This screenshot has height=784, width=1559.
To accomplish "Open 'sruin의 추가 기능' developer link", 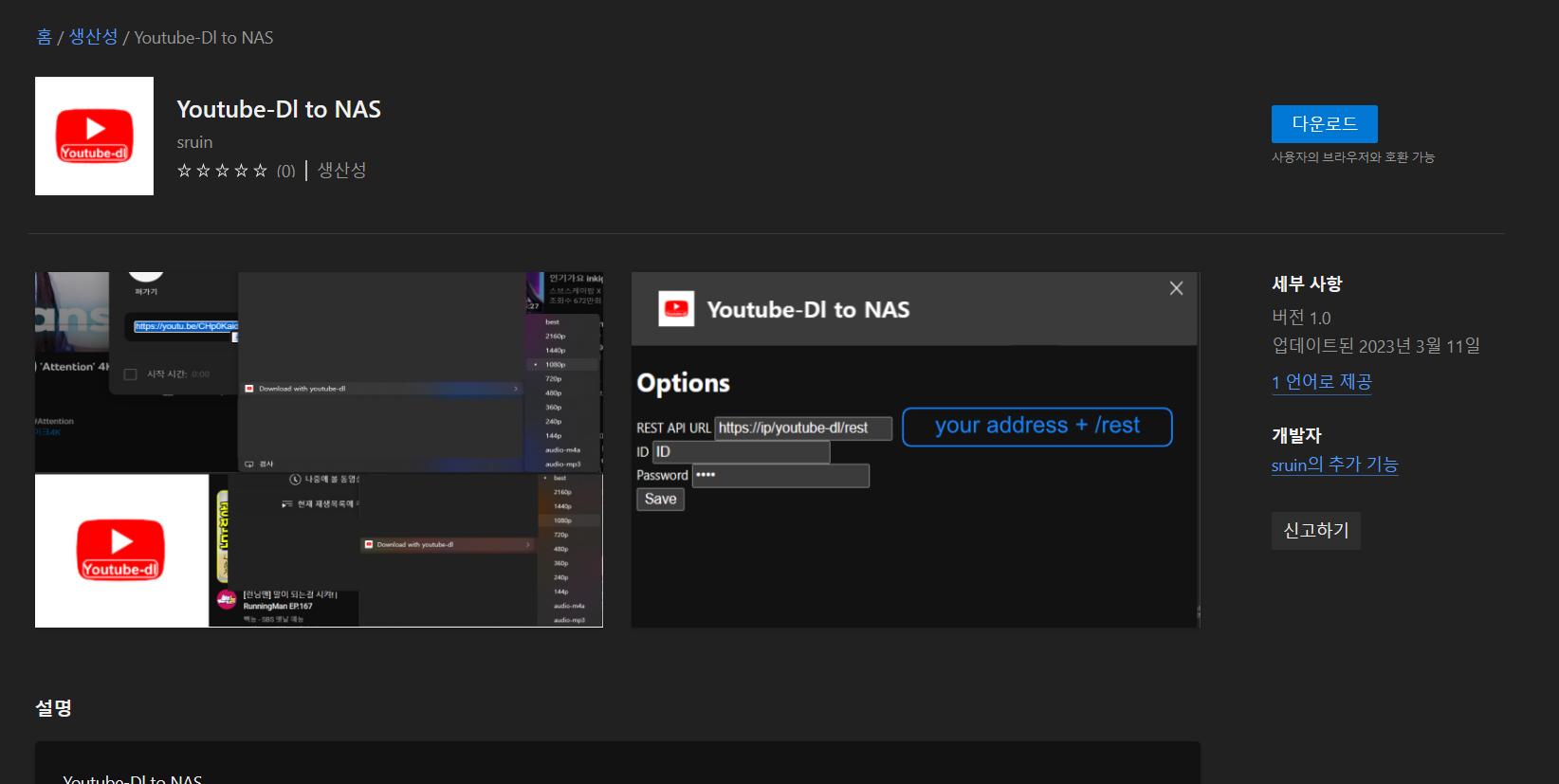I will tap(1334, 465).
